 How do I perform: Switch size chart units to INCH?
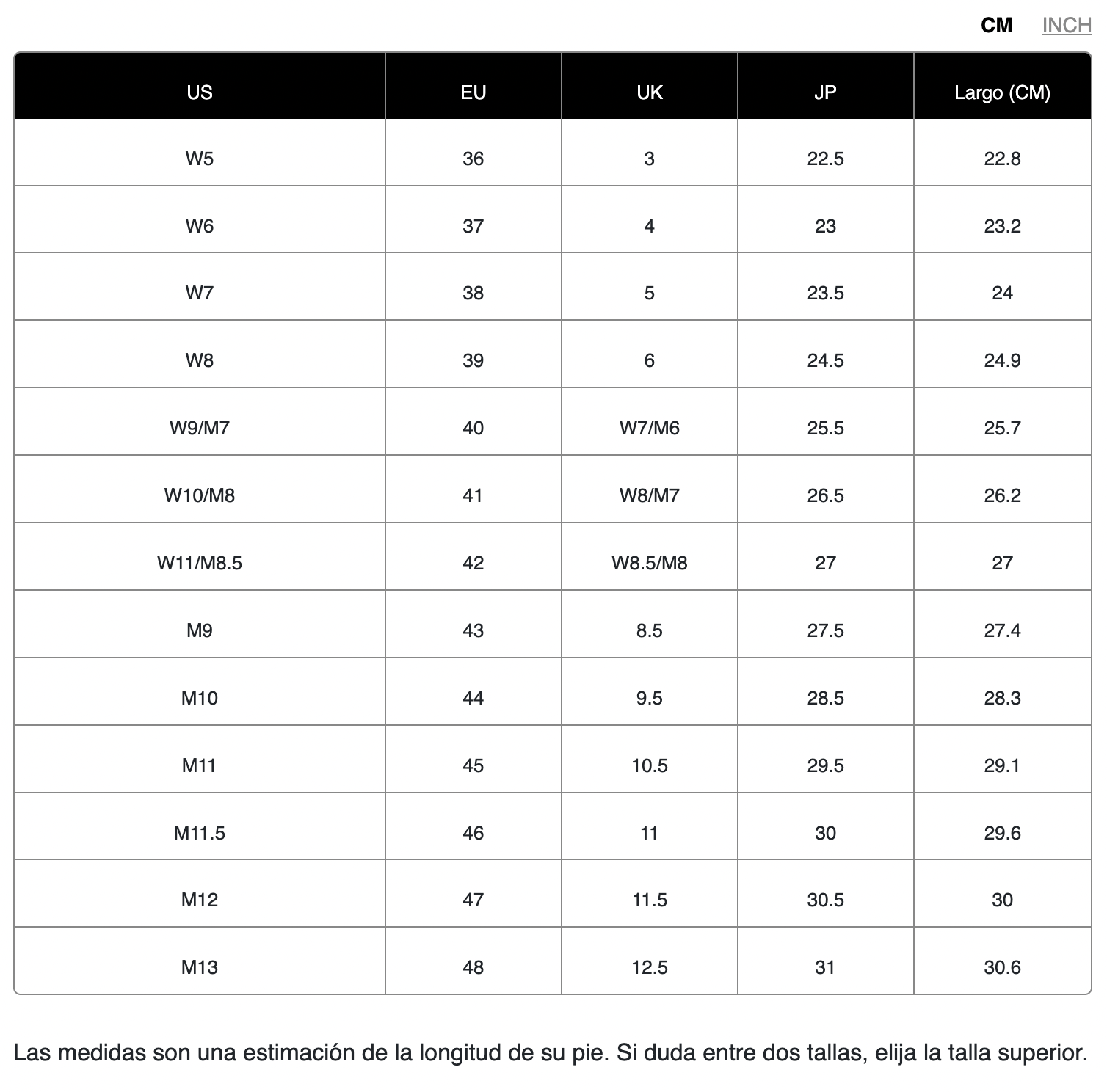(1066, 26)
